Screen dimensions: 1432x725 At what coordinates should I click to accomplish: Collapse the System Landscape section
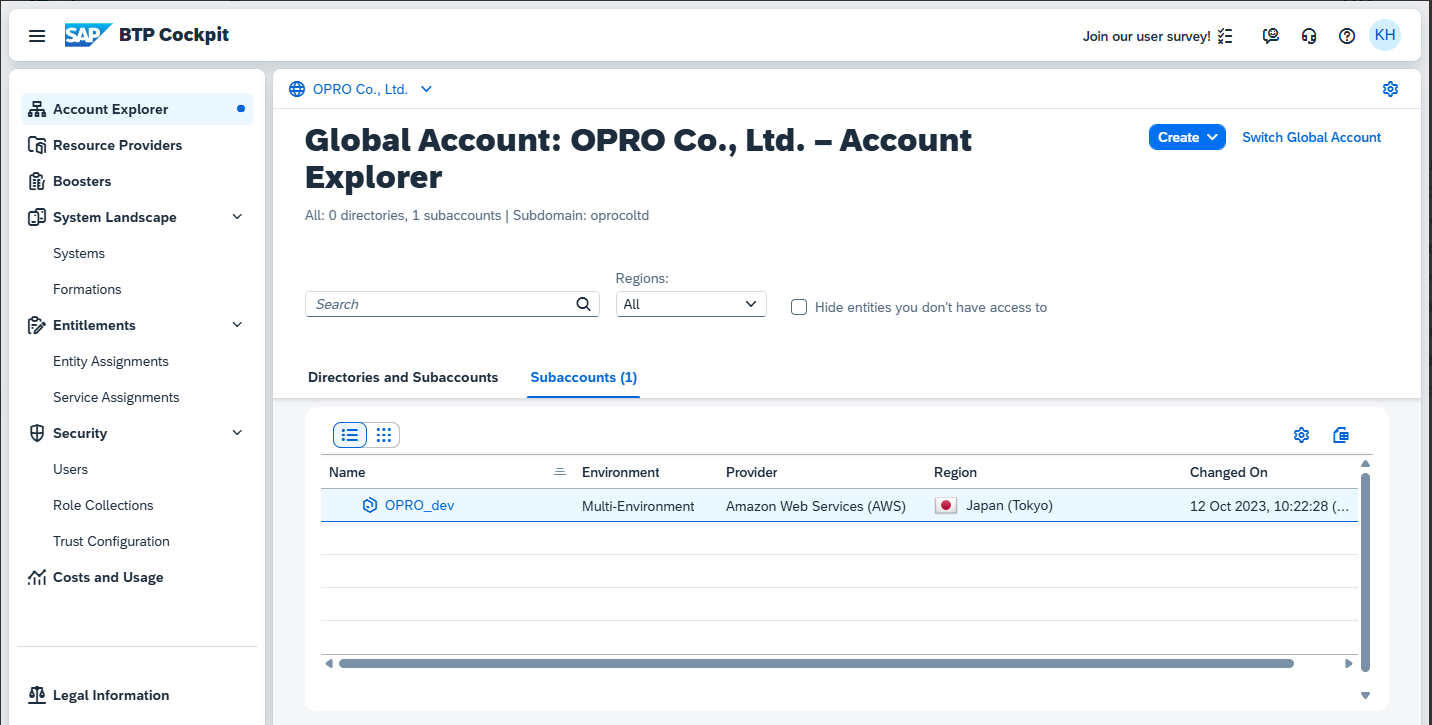pyautogui.click(x=237, y=217)
